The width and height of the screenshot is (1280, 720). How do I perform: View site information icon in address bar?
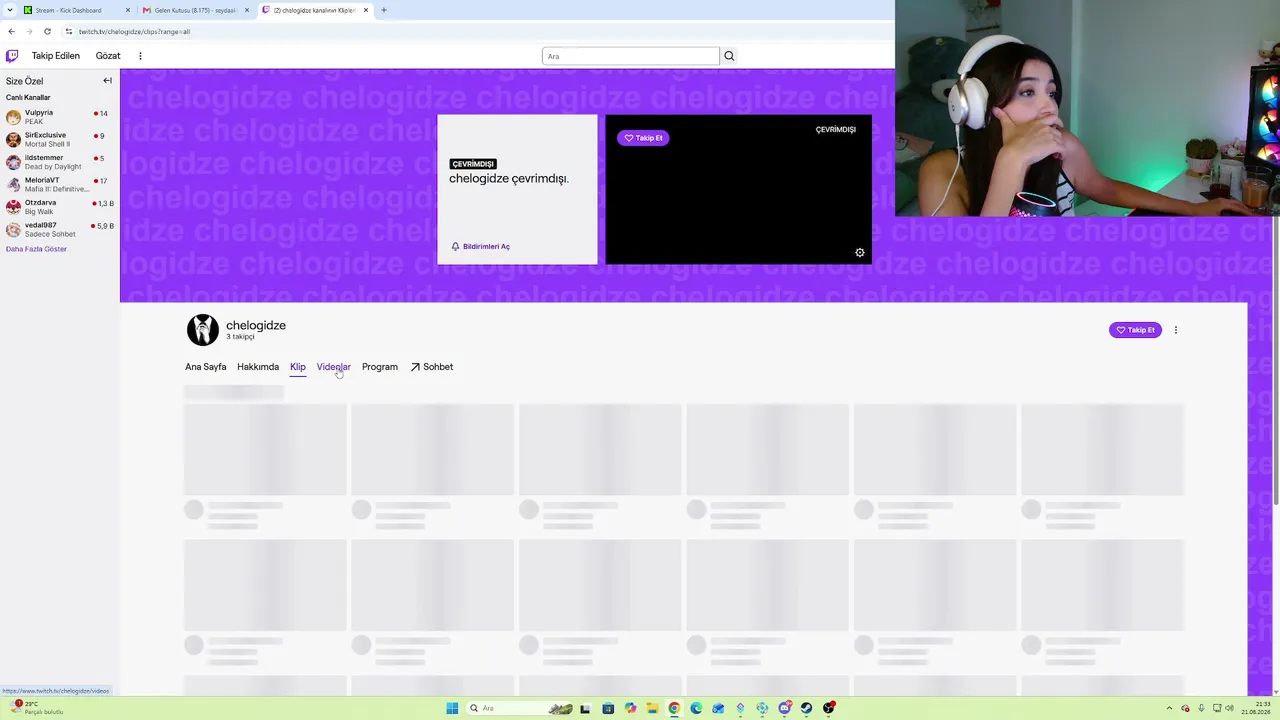point(68,31)
